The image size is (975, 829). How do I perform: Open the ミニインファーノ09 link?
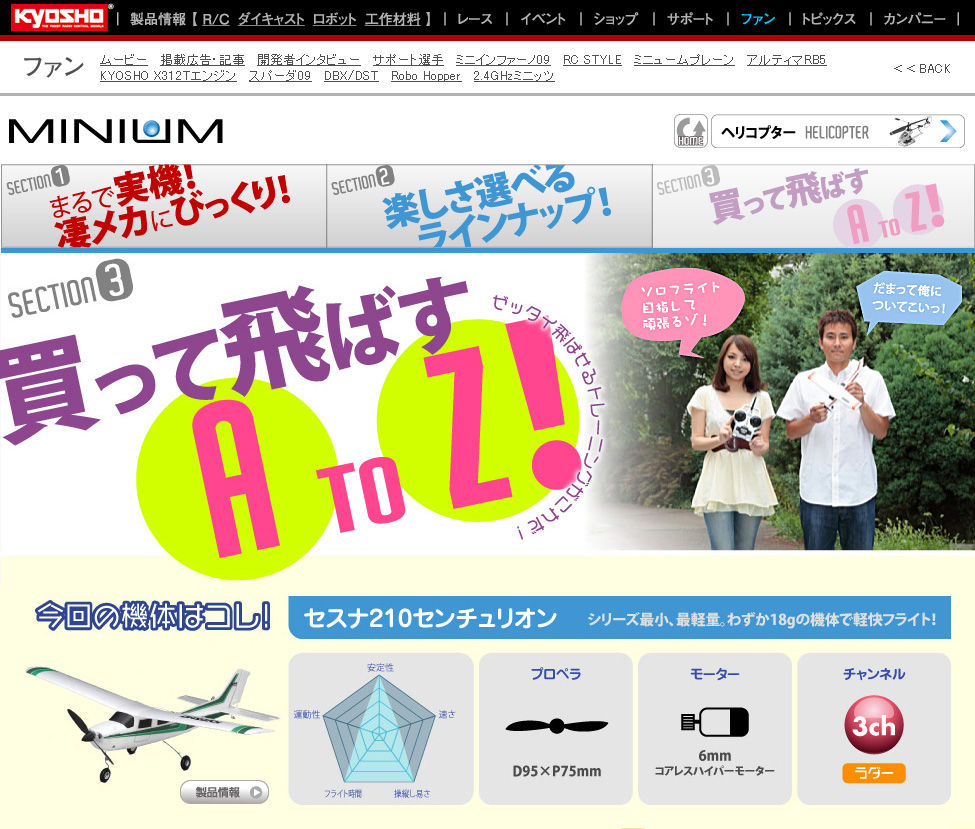(502, 60)
